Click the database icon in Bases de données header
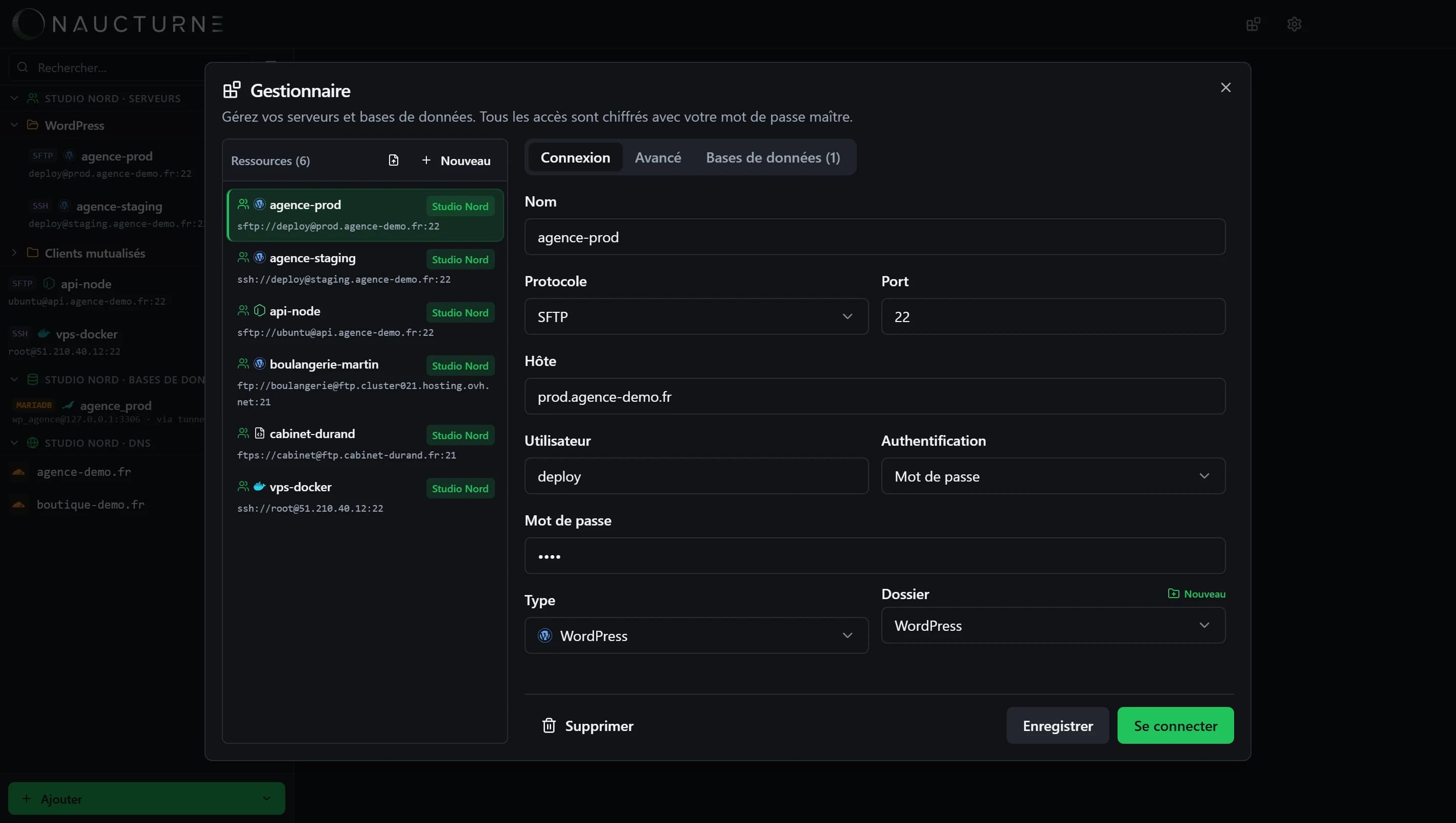This screenshot has height=823, width=1456. (x=33, y=379)
